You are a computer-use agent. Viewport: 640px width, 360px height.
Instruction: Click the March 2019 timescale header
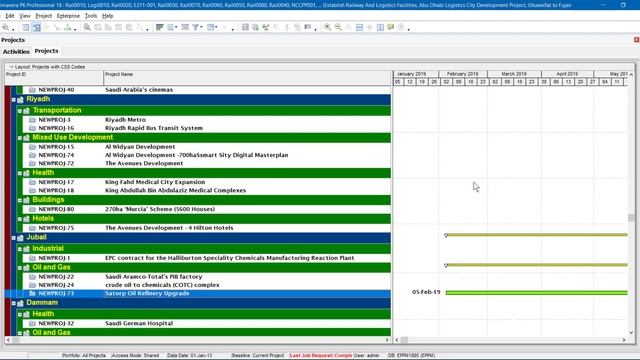[x=514, y=74]
